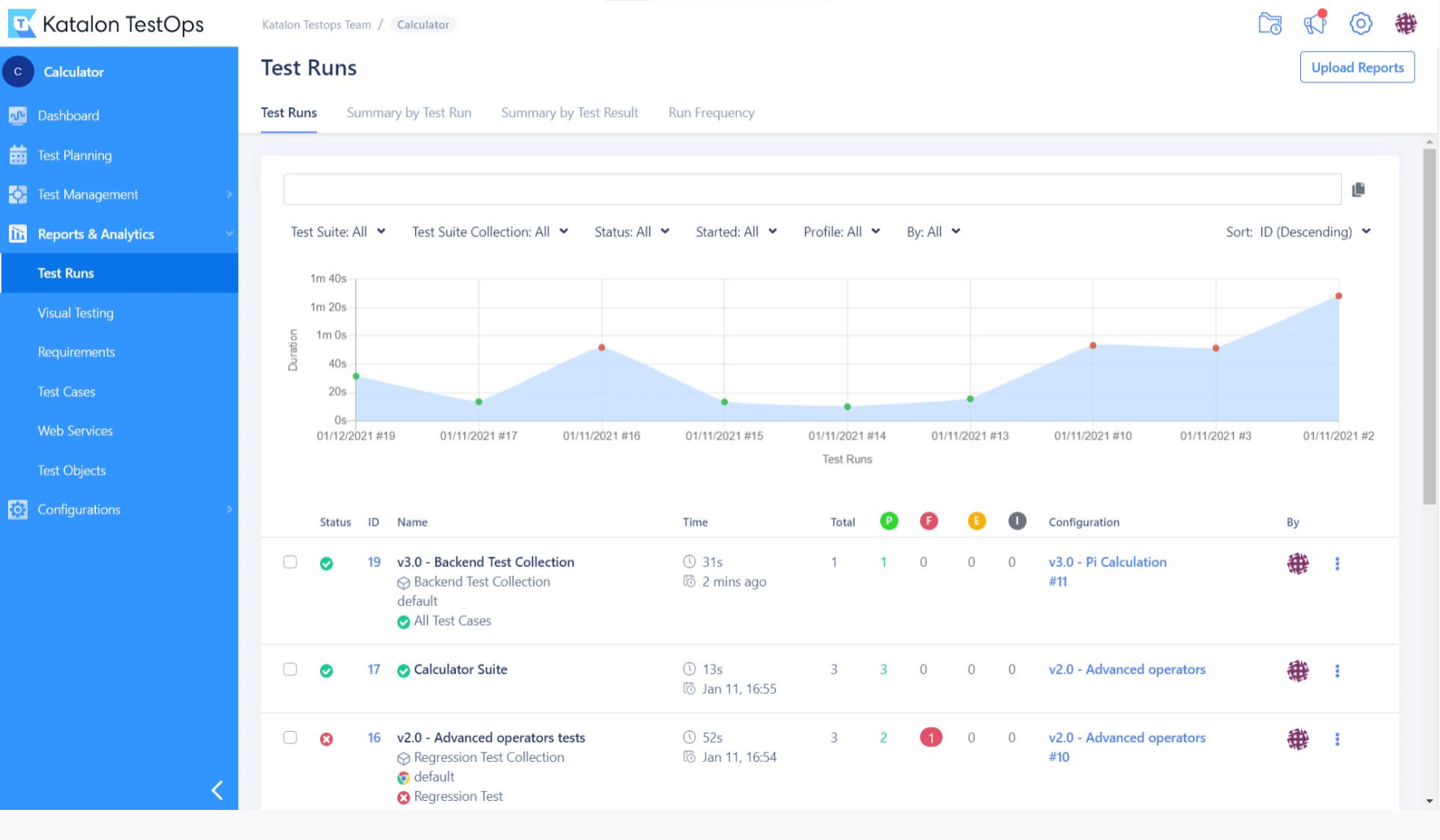Viewport: 1440px width, 840px height.
Task: Click the #16 red data point on chart
Action: 601,347
